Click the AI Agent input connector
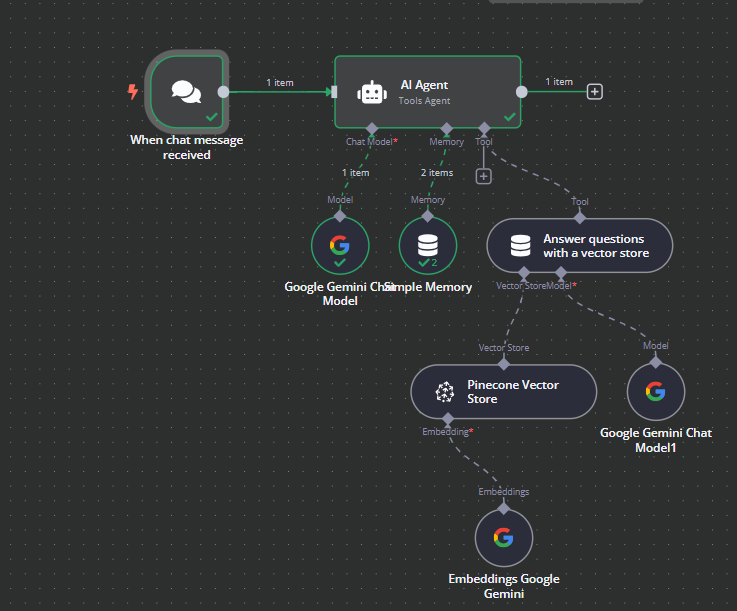Viewport: 737px width, 611px height. 334,92
